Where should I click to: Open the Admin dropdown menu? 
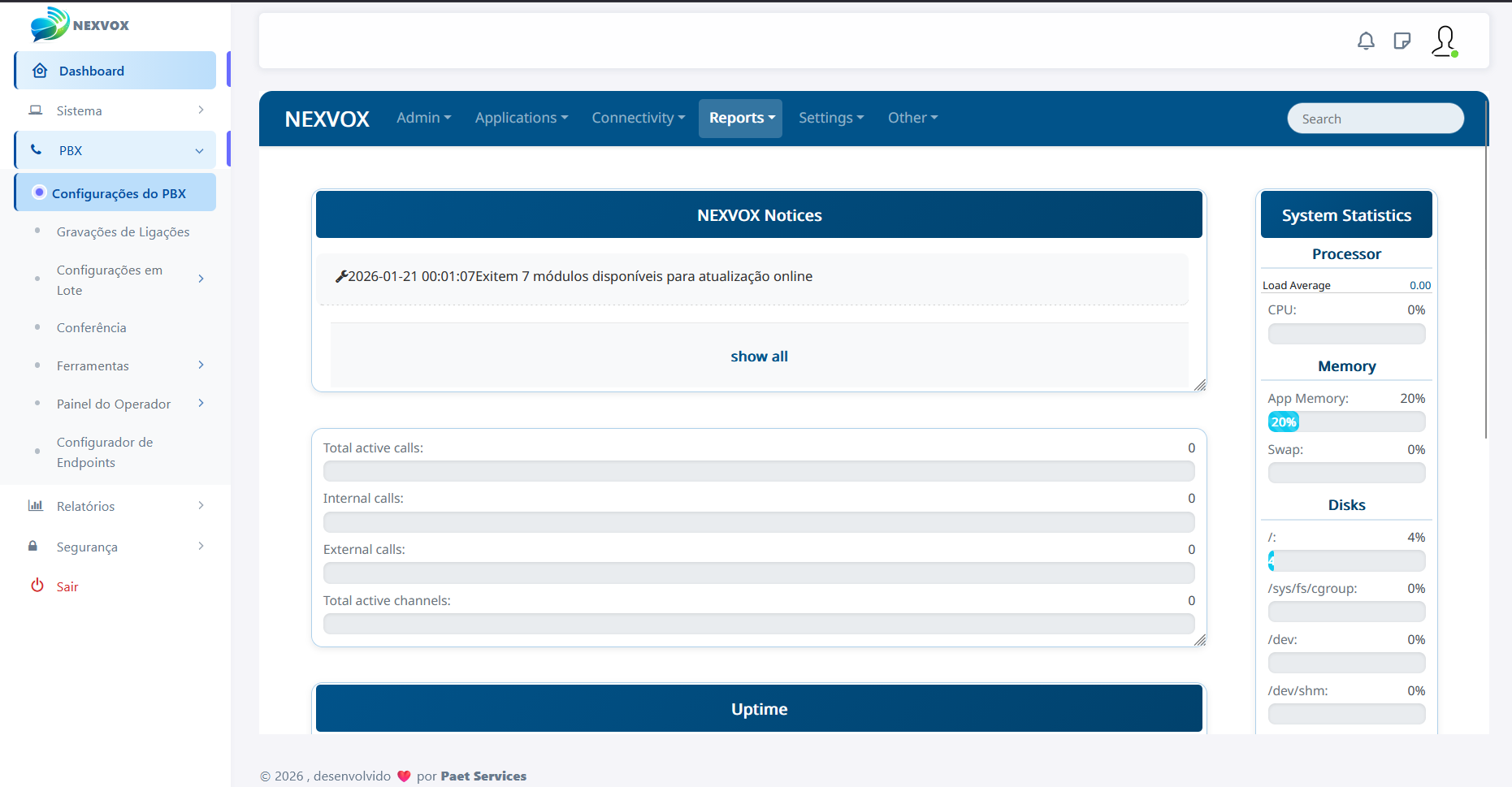(x=423, y=118)
